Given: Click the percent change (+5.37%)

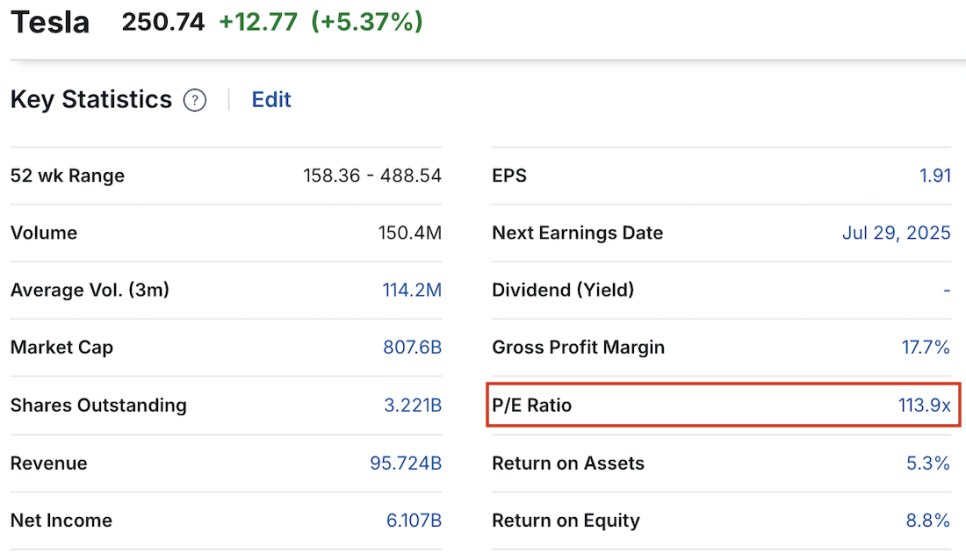Looking at the screenshot, I should (367, 22).
